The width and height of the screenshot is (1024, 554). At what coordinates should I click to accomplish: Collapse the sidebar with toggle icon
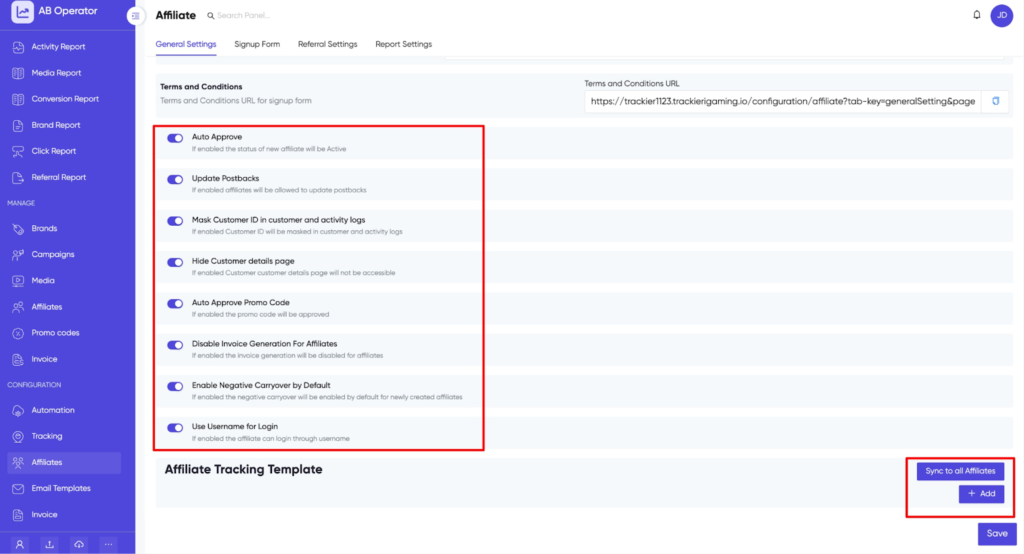point(135,16)
